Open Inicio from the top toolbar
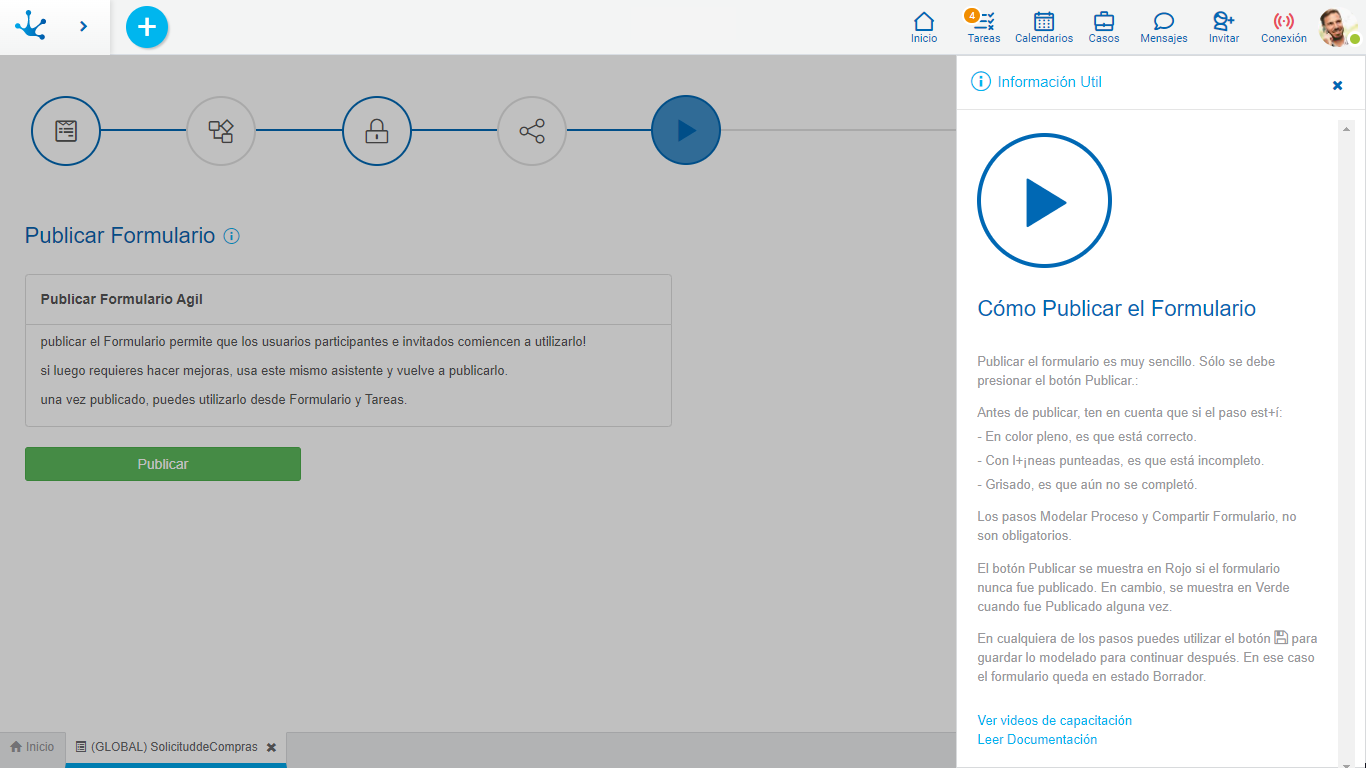Viewport: 1366px width, 768px height. click(x=924, y=27)
